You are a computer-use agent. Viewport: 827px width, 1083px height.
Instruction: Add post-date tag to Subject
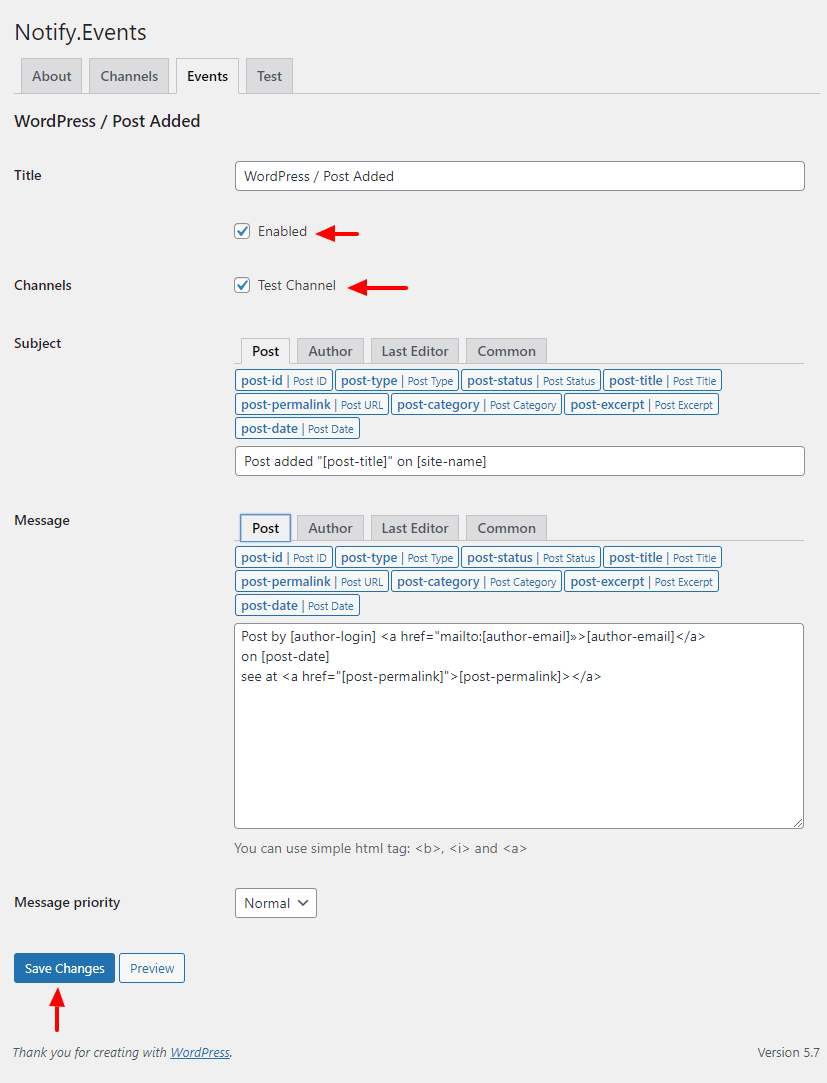coord(297,428)
